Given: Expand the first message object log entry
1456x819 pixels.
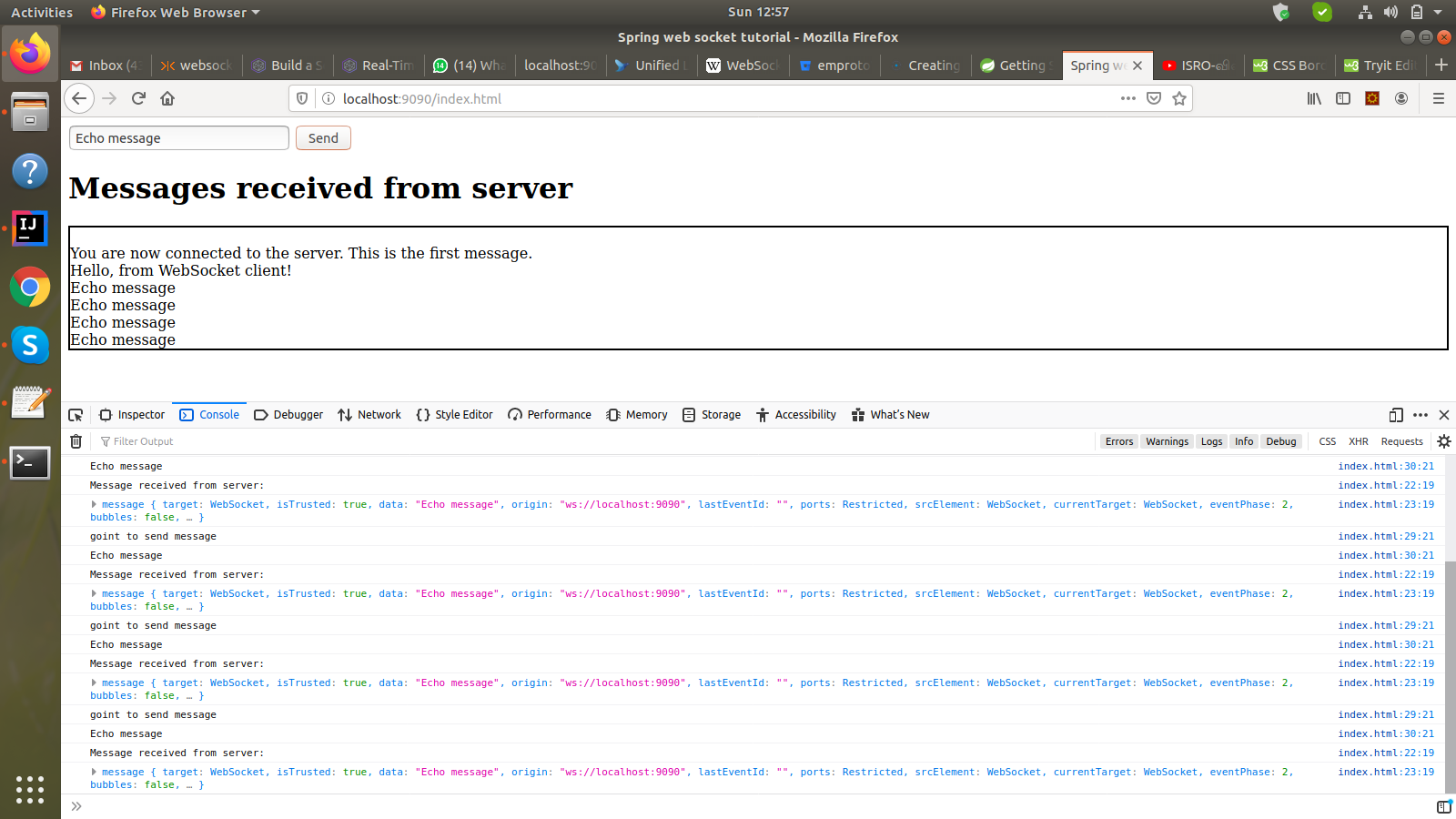Looking at the screenshot, I should coord(94,504).
